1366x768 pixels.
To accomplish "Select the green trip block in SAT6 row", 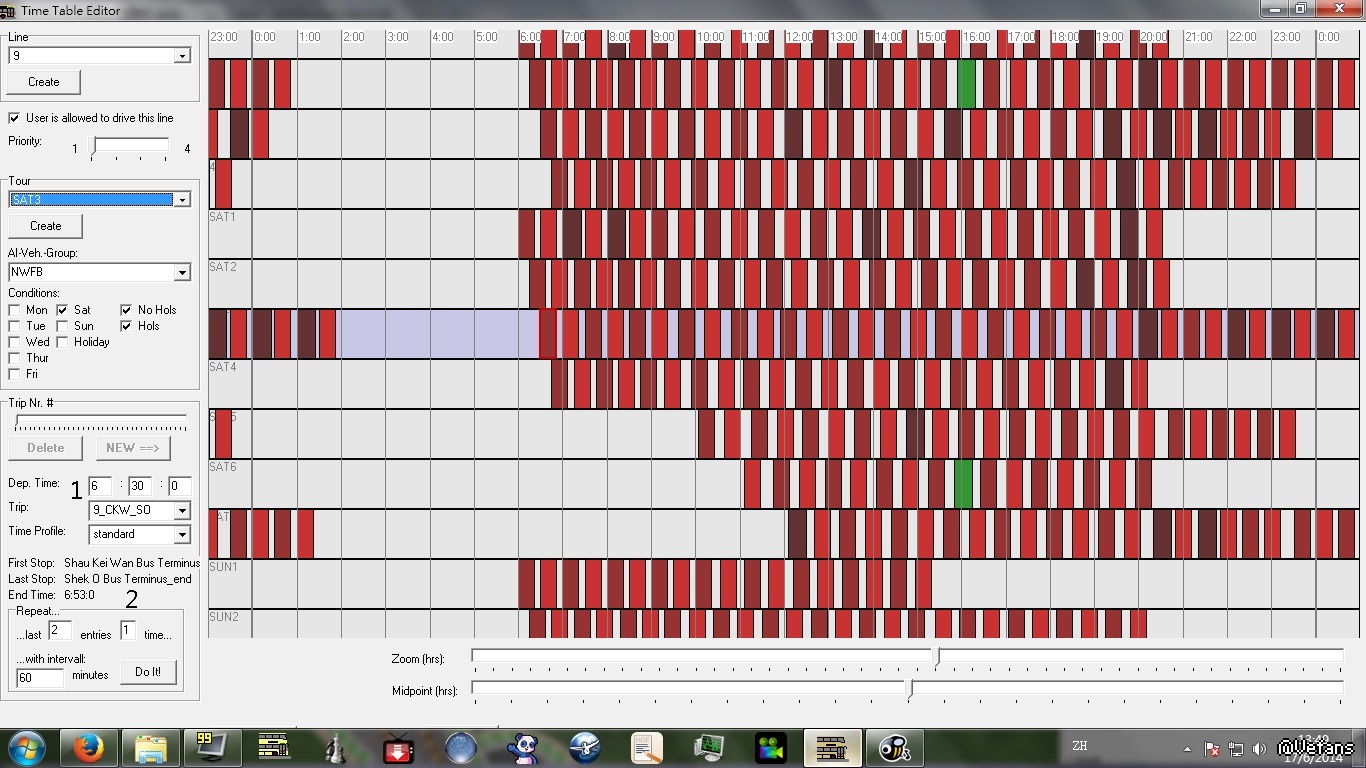I will pyautogui.click(x=963, y=483).
